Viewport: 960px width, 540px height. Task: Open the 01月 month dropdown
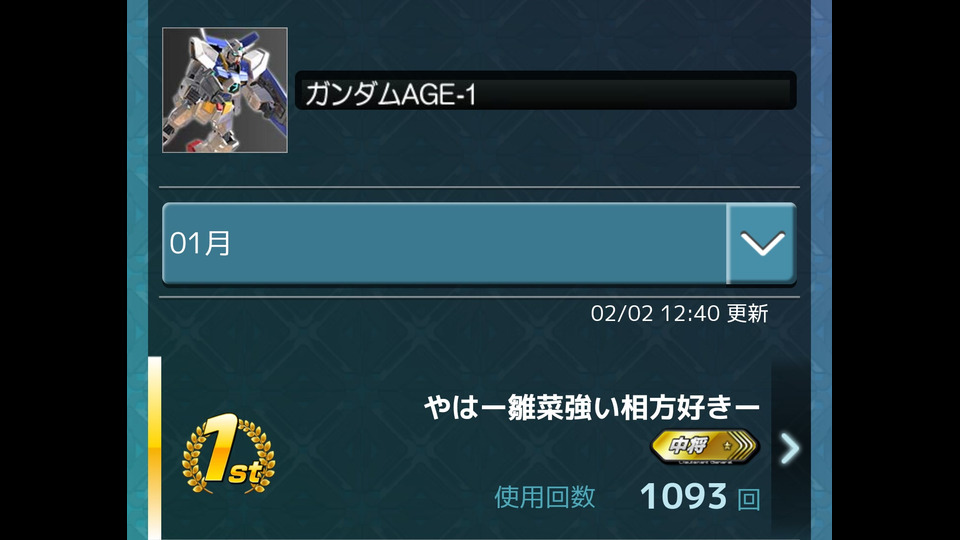click(479, 244)
